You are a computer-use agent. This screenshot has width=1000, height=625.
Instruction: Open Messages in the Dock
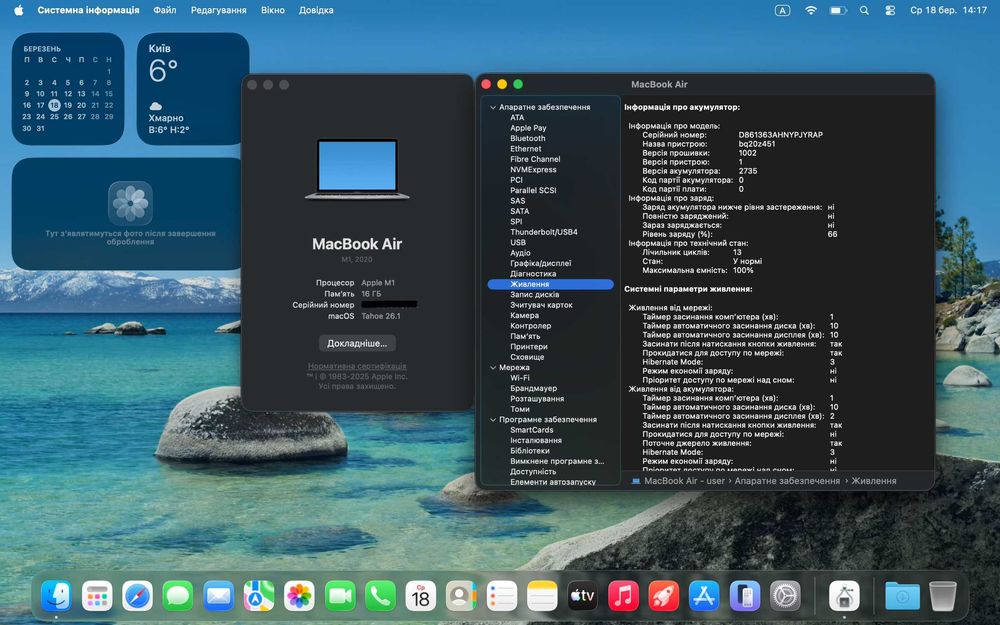point(178,596)
